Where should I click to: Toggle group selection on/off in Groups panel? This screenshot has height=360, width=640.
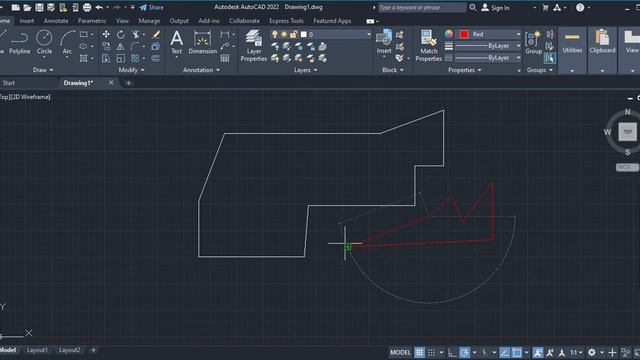549,58
